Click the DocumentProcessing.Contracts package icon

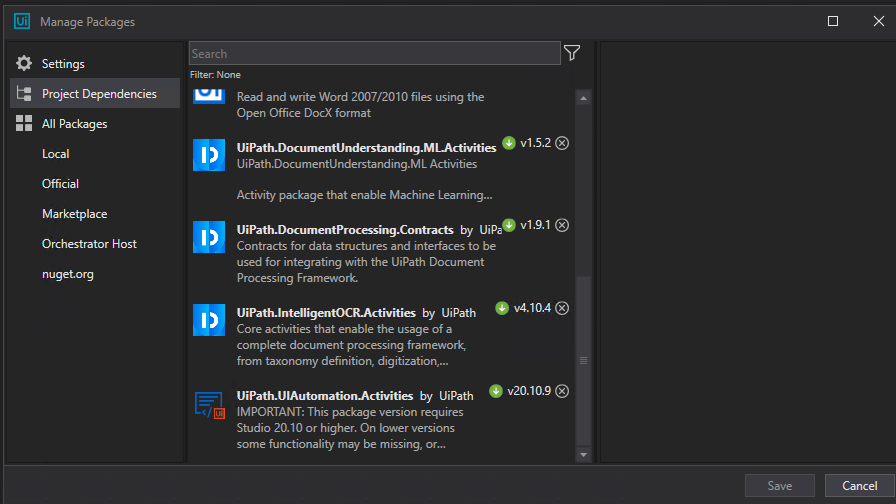point(209,237)
